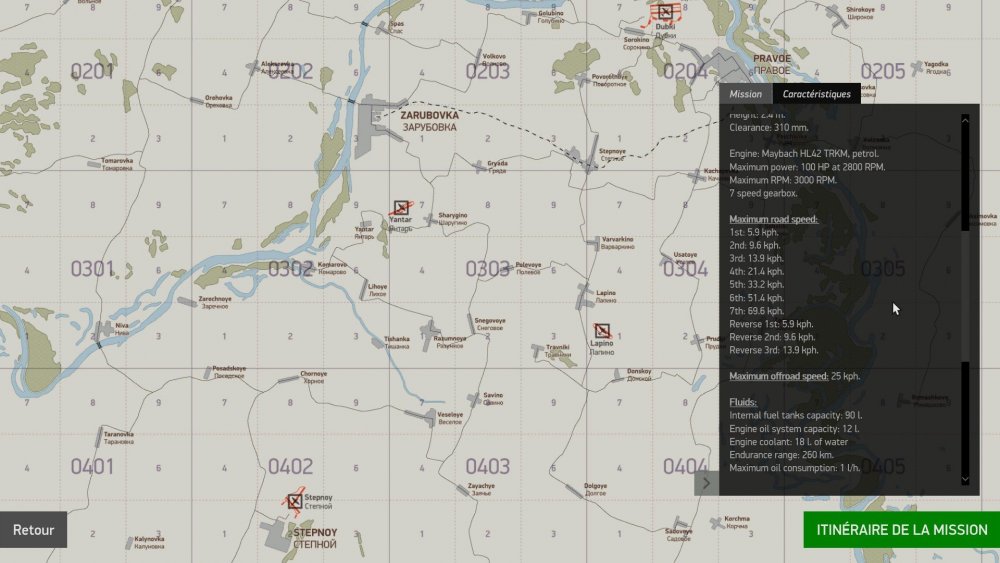Click the objective marker at Lapino
This screenshot has width=1000, height=563.
point(602,330)
